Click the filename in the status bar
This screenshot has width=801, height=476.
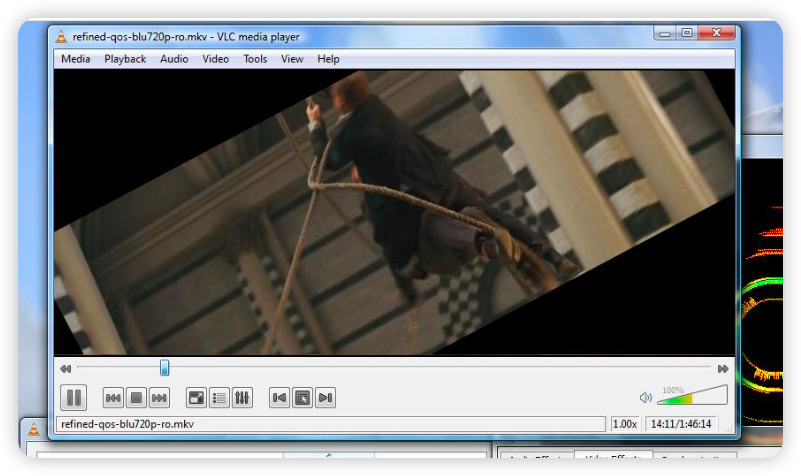(x=128, y=424)
